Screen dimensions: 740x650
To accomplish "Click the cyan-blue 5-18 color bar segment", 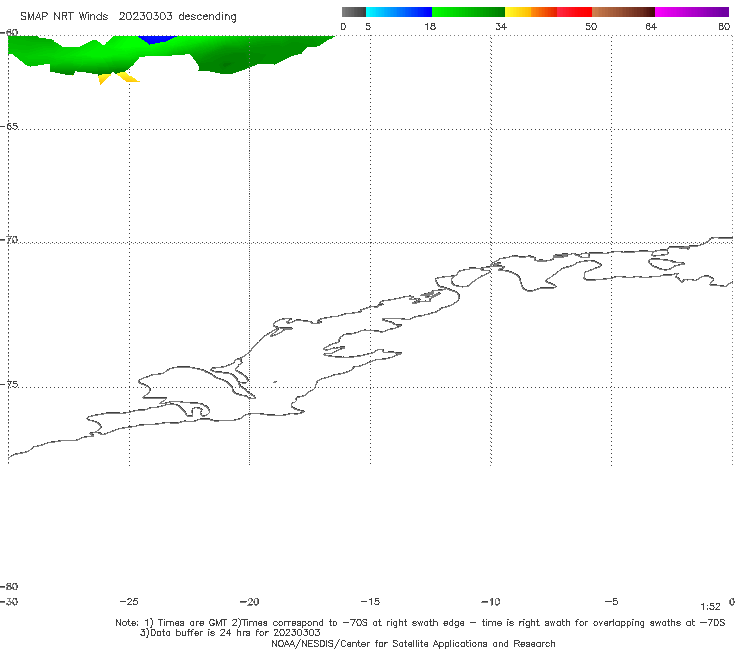I will (x=399, y=12).
